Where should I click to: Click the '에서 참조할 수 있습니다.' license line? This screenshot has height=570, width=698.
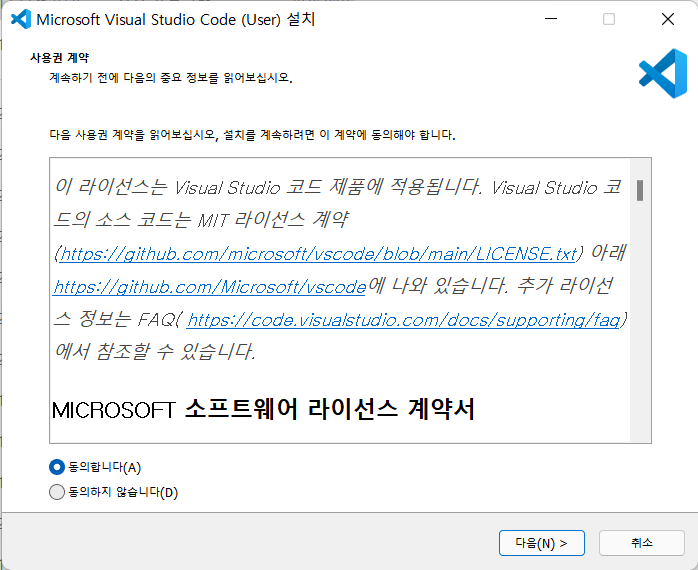point(154,352)
